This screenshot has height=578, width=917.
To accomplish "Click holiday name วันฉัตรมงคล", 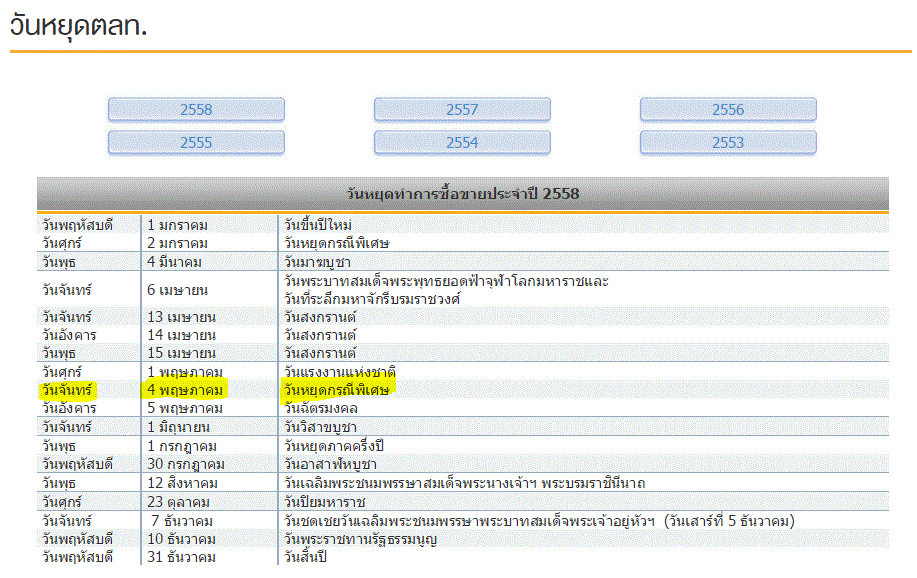I will point(320,408).
